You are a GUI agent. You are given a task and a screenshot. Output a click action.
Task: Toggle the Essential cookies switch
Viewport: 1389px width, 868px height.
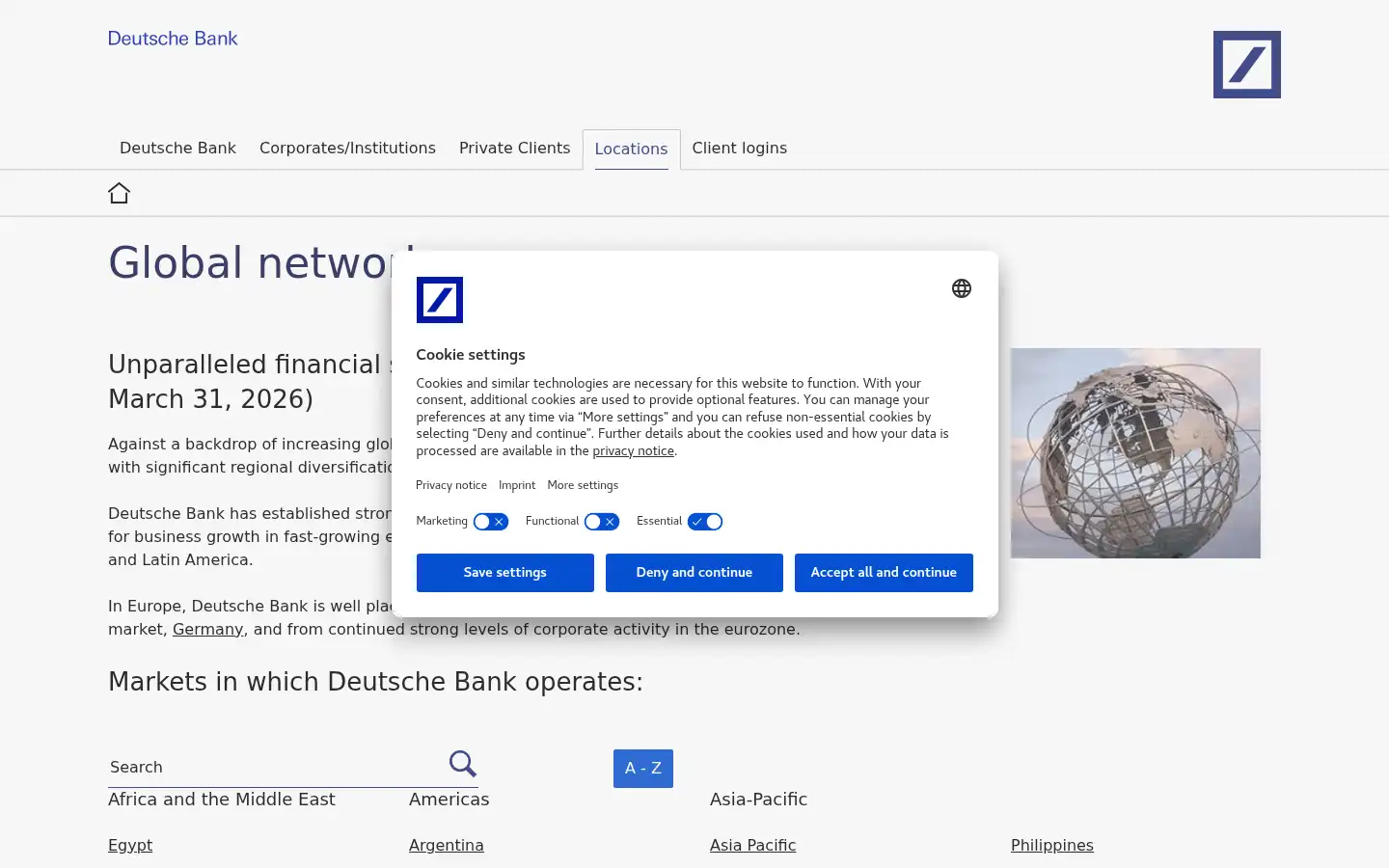pyautogui.click(x=705, y=522)
